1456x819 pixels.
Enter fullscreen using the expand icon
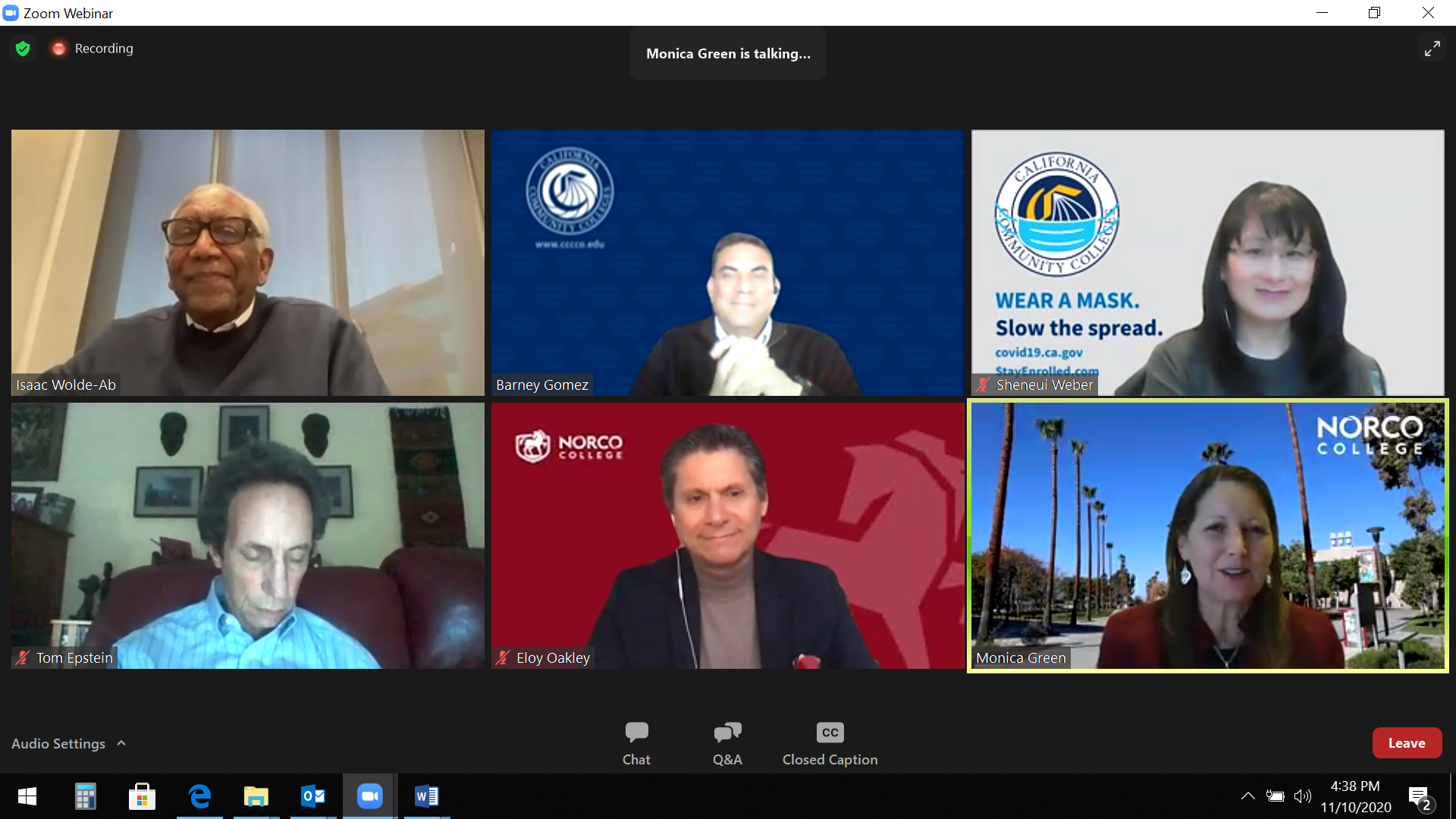pos(1432,48)
